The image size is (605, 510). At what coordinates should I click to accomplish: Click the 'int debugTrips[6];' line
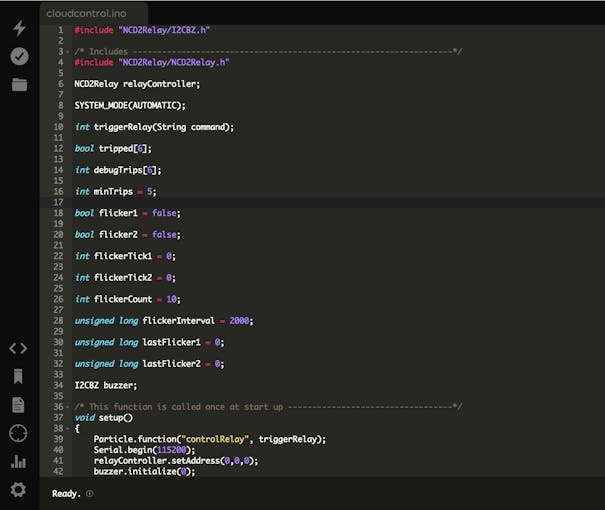[x=118, y=170]
